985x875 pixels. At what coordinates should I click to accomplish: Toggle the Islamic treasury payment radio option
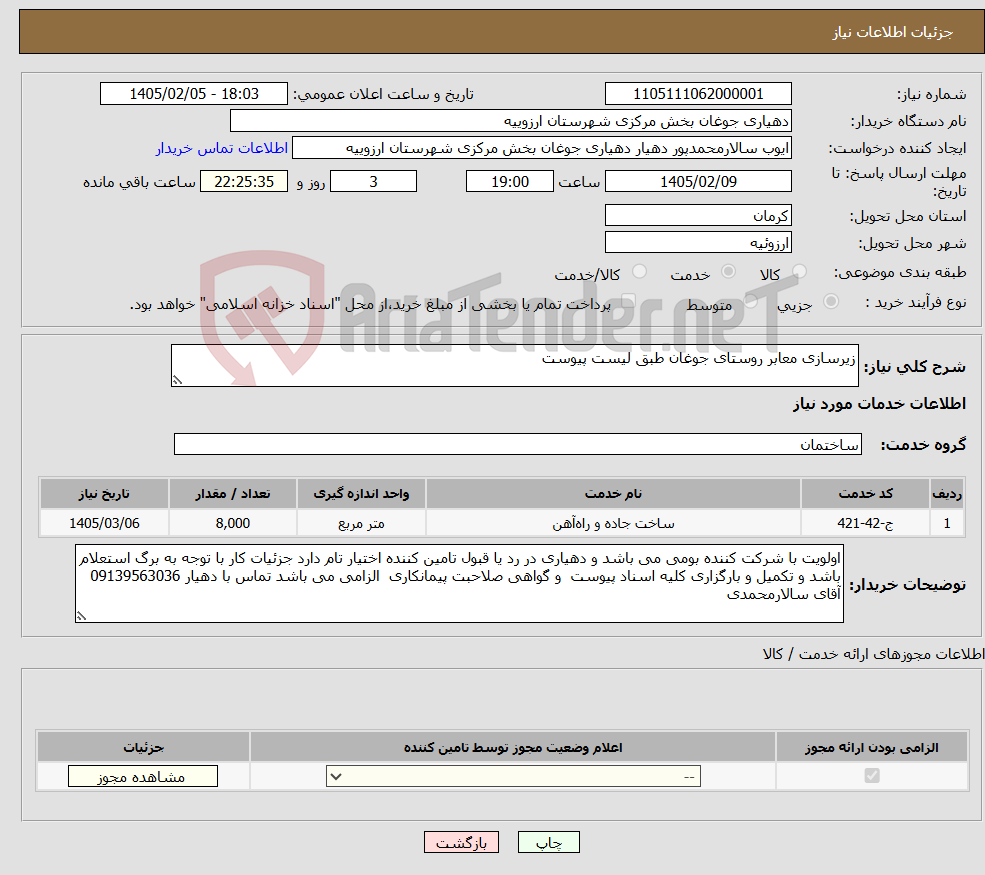click(x=628, y=302)
